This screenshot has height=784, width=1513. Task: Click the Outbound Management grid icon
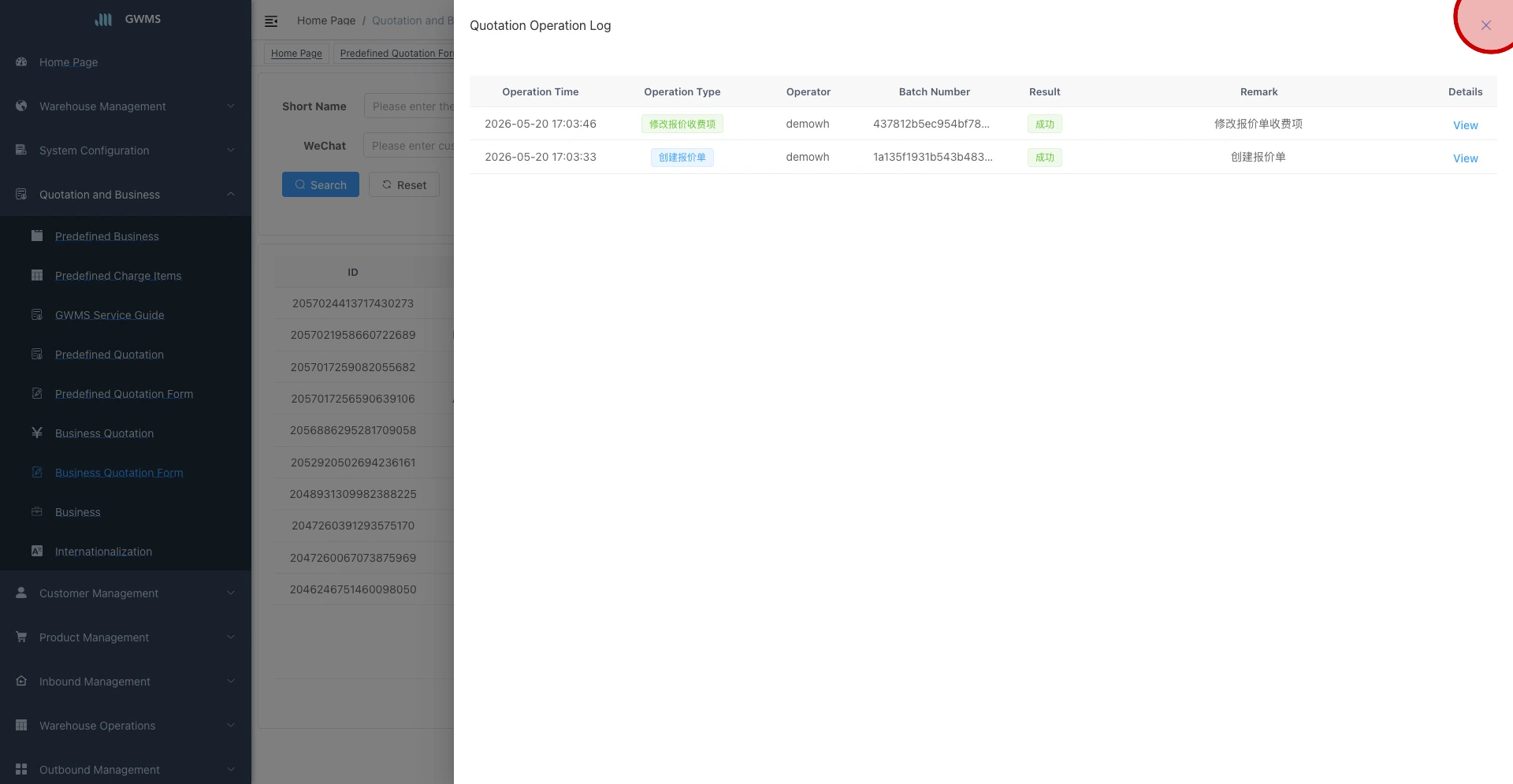coord(21,769)
